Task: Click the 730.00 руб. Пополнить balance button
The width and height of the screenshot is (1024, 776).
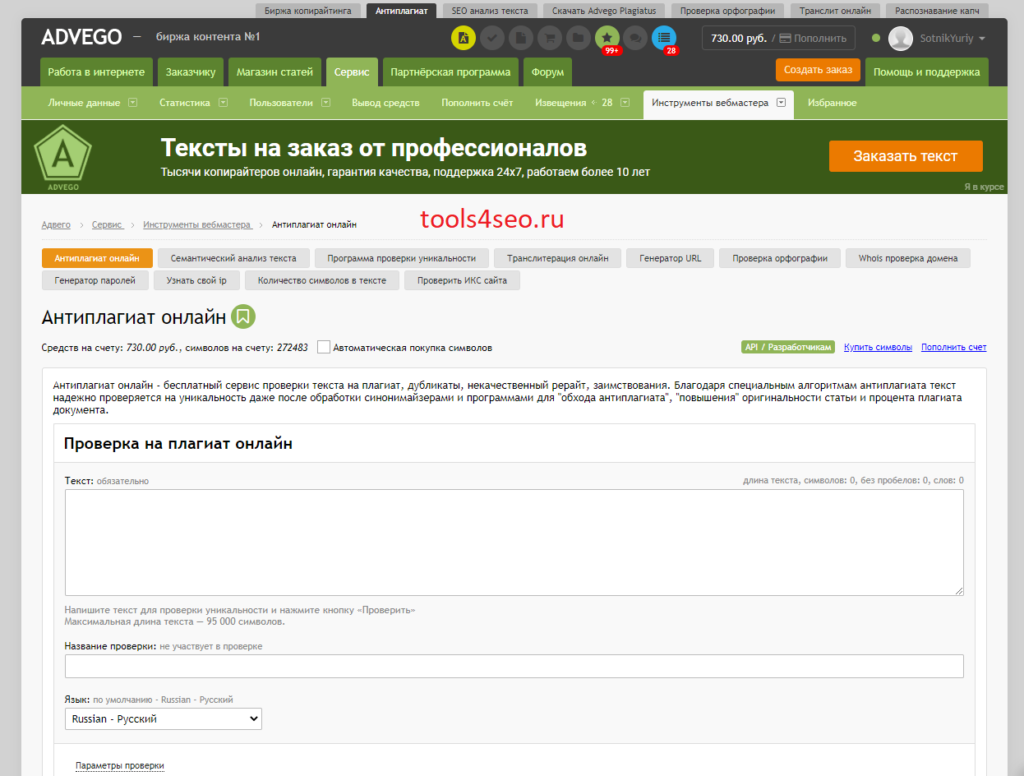Action: tap(778, 38)
